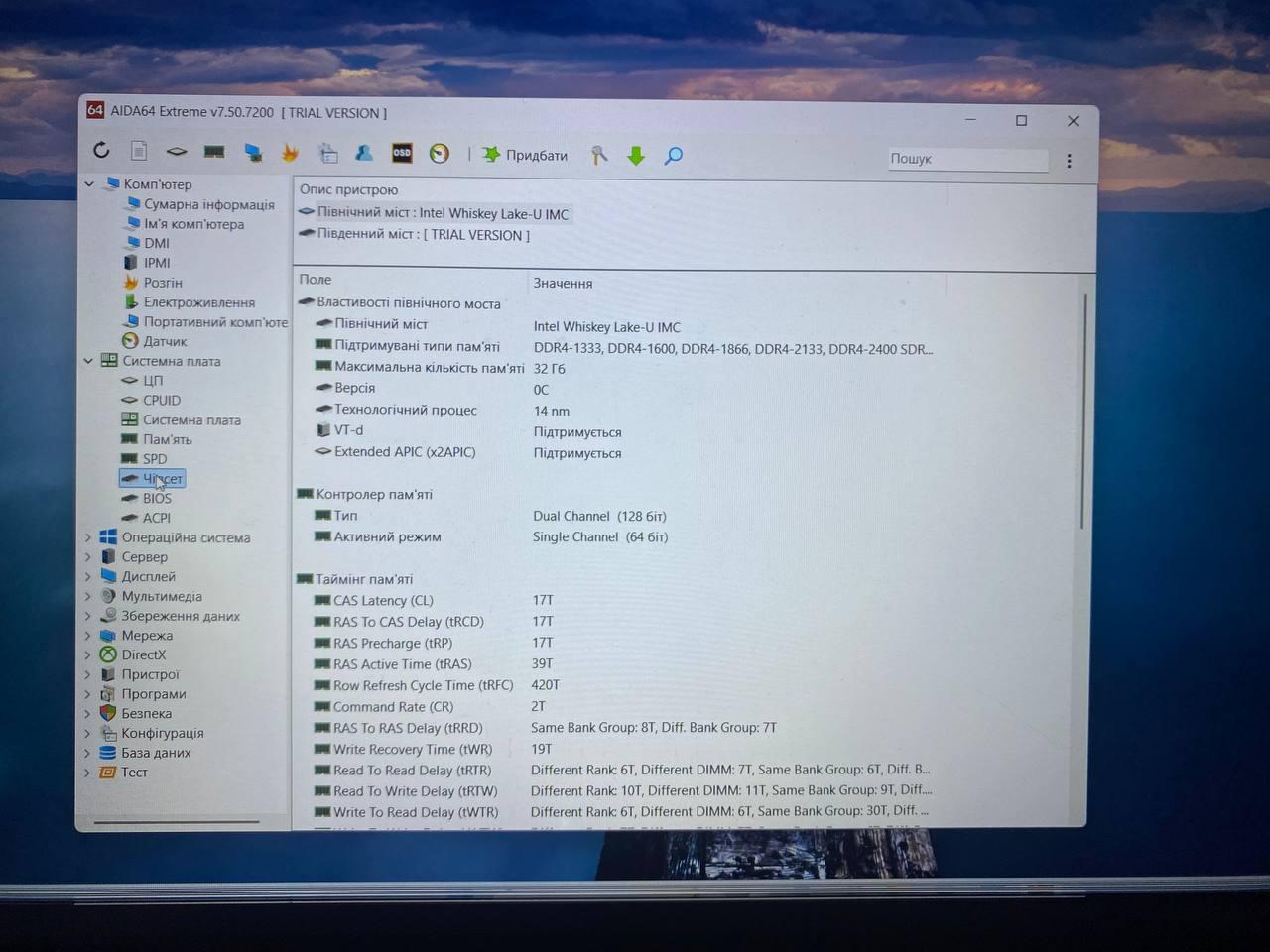Screen dimensions: 1270x952
Task: Open Електроживлення in the tree
Action: pos(198,302)
